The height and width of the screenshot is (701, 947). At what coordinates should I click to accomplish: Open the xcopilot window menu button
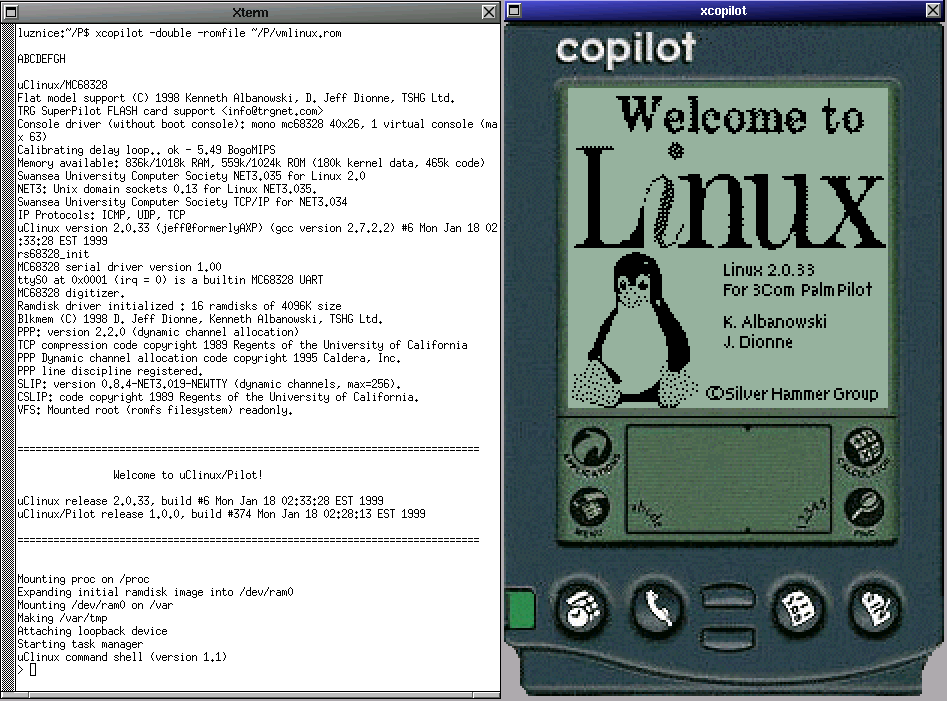pos(513,10)
